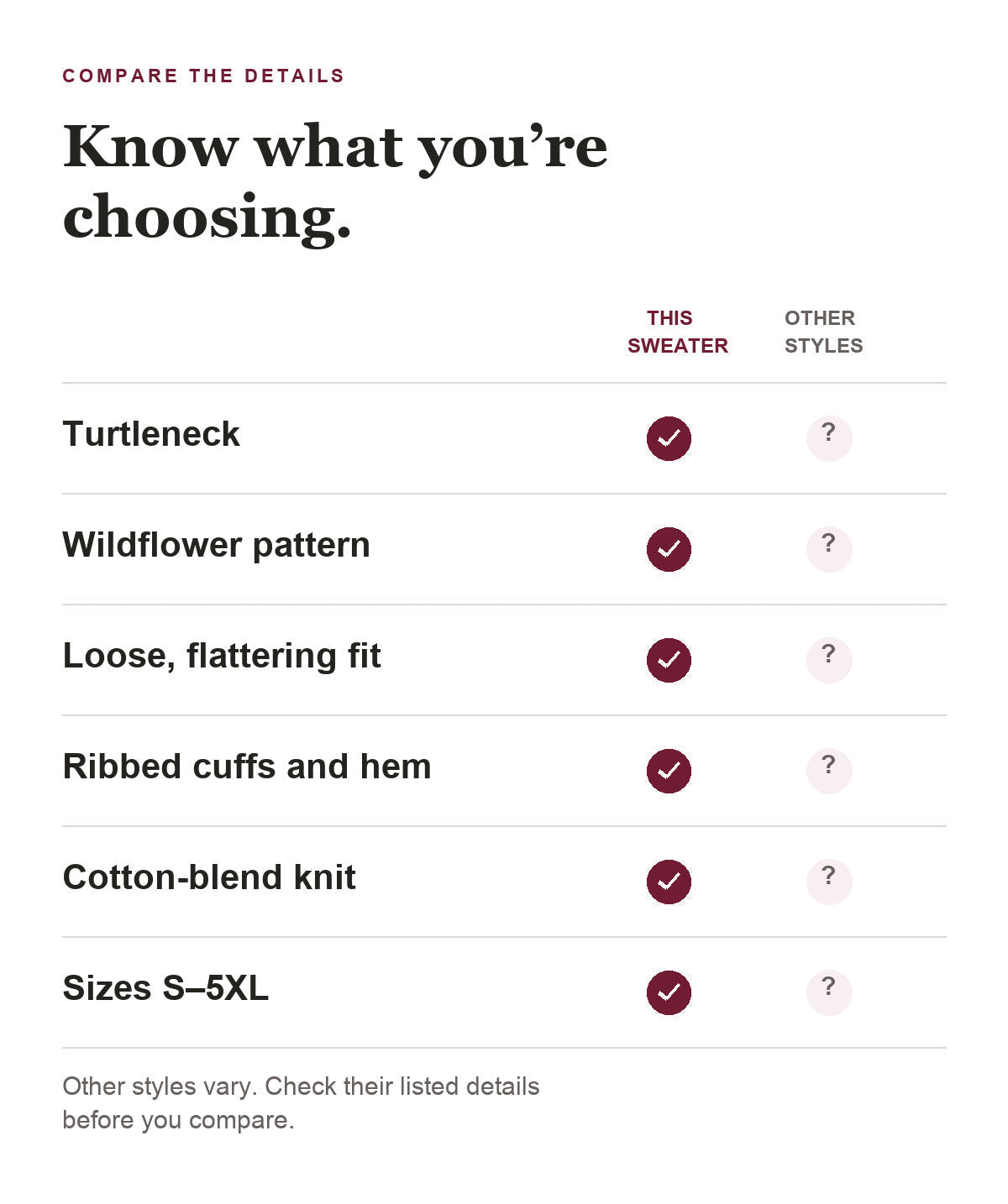
Task: Click the Loose, flattering fit checkmark icon
Action: point(669,660)
